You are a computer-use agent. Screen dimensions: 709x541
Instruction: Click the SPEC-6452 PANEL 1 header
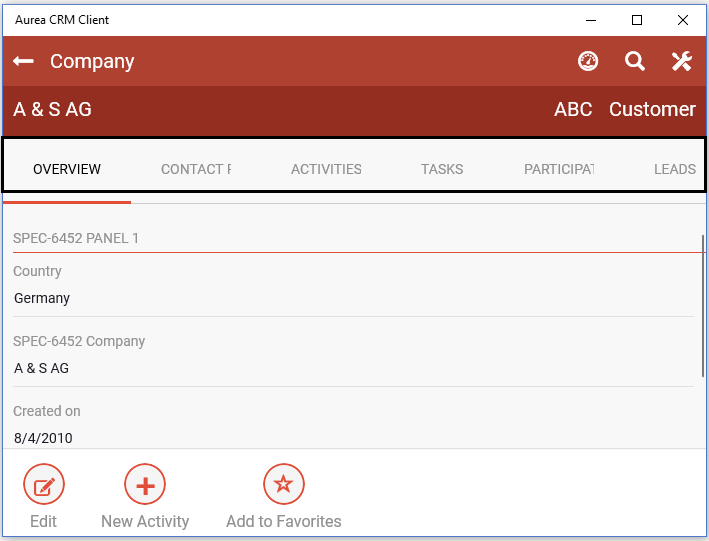(76, 238)
